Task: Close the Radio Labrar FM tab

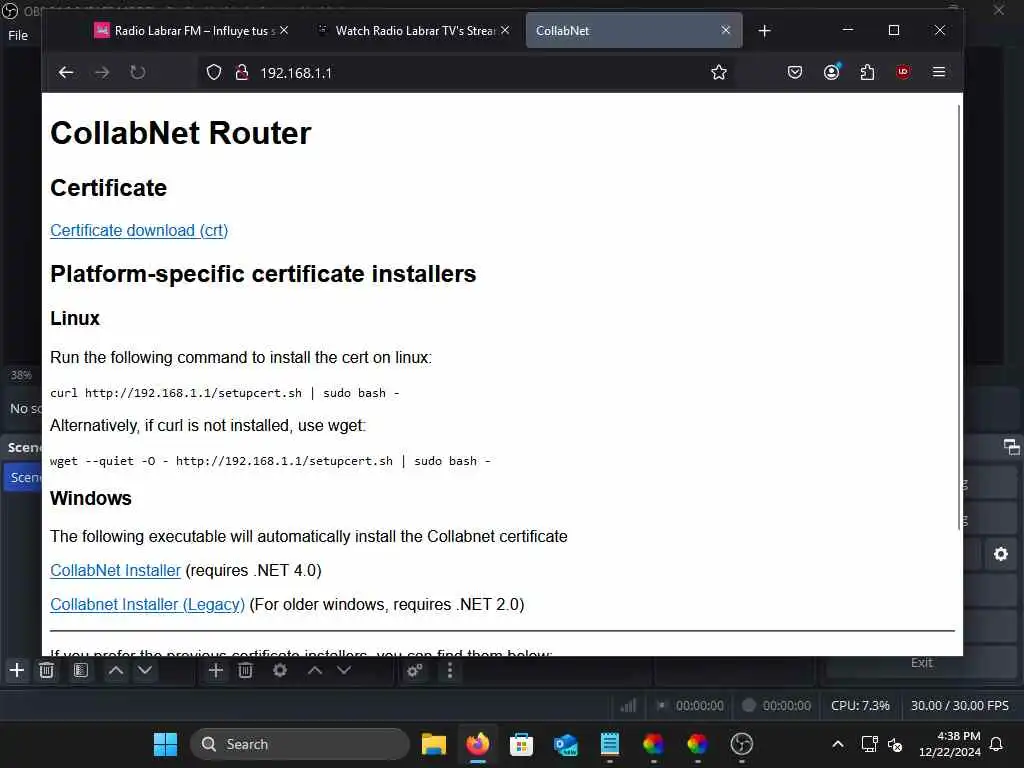Action: [x=284, y=30]
